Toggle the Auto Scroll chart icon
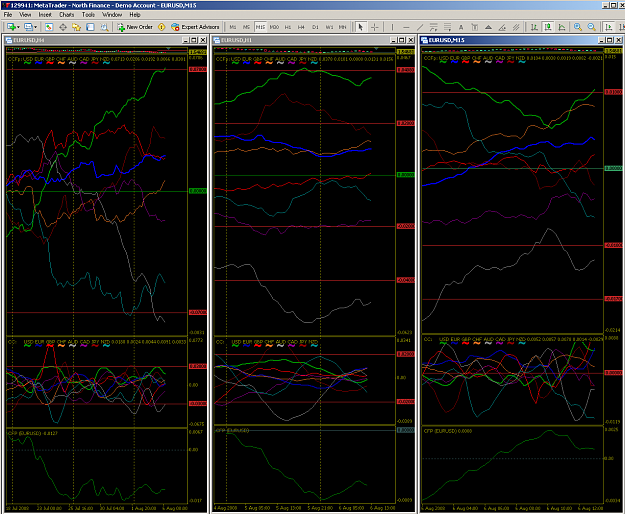The image size is (625, 514). click(x=609, y=27)
